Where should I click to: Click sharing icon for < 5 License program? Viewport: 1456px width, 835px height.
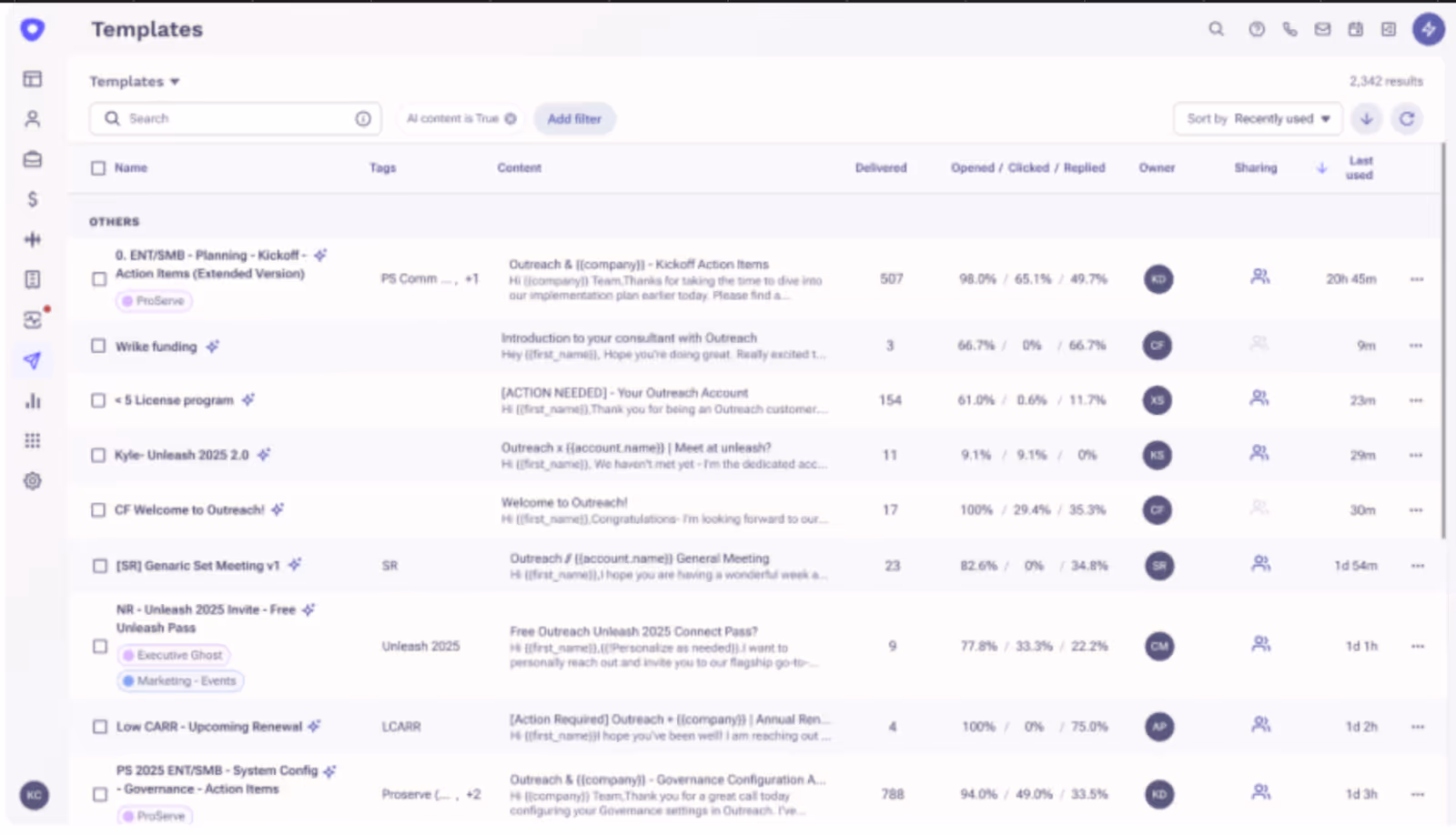(x=1259, y=398)
